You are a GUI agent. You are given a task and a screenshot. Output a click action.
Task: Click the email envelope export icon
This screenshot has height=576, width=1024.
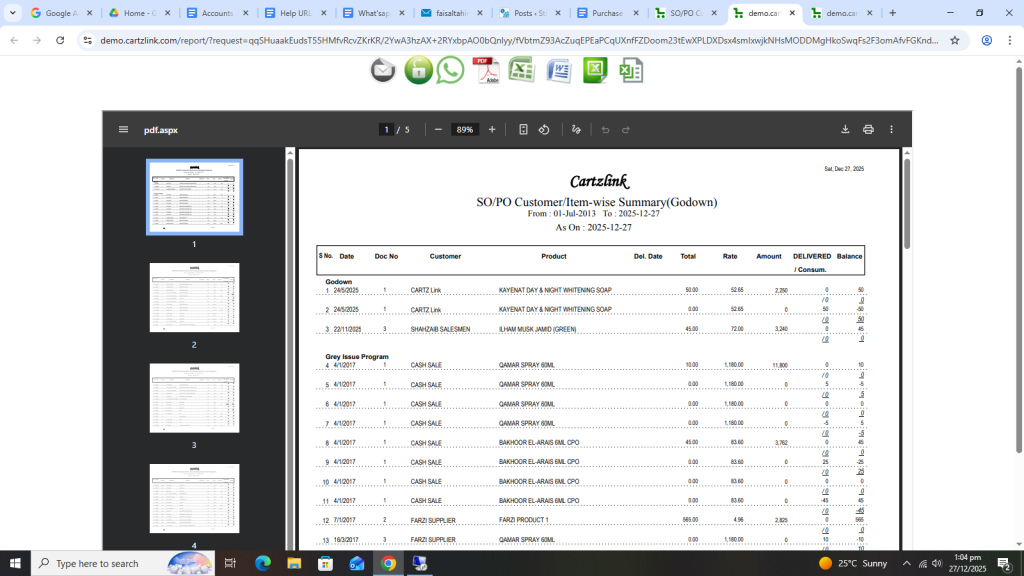click(383, 70)
